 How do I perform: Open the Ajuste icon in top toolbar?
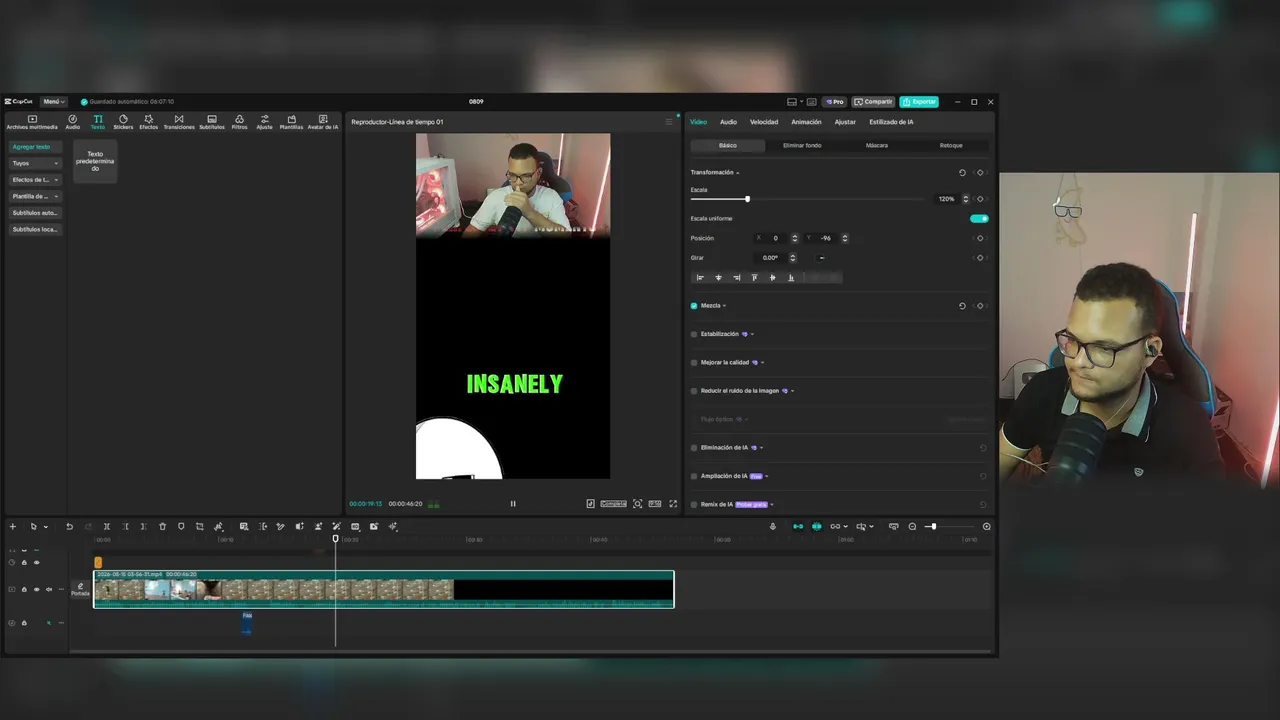point(264,122)
